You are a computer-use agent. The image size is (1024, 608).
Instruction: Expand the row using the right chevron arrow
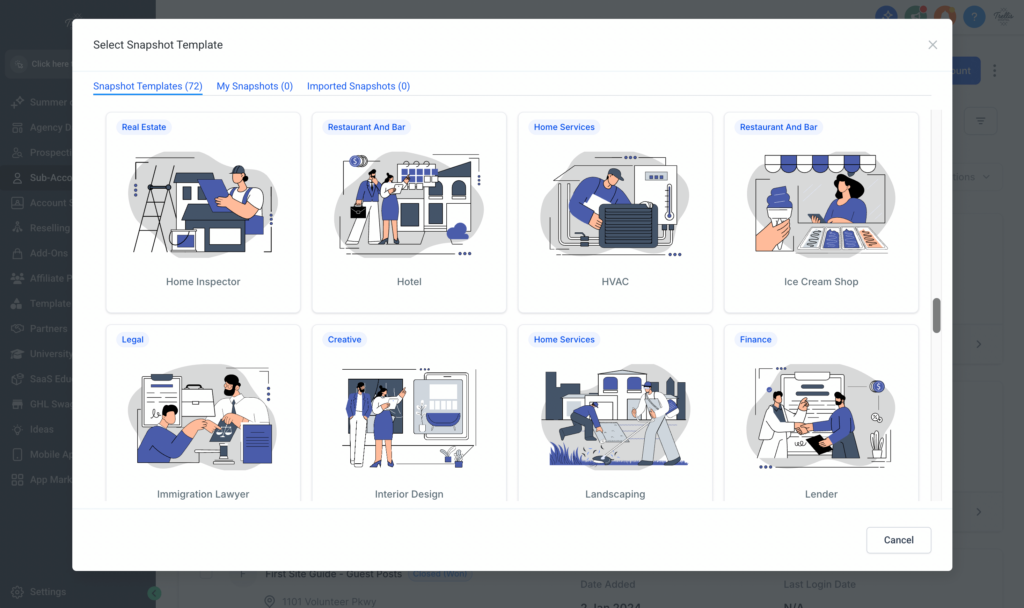[x=978, y=343]
